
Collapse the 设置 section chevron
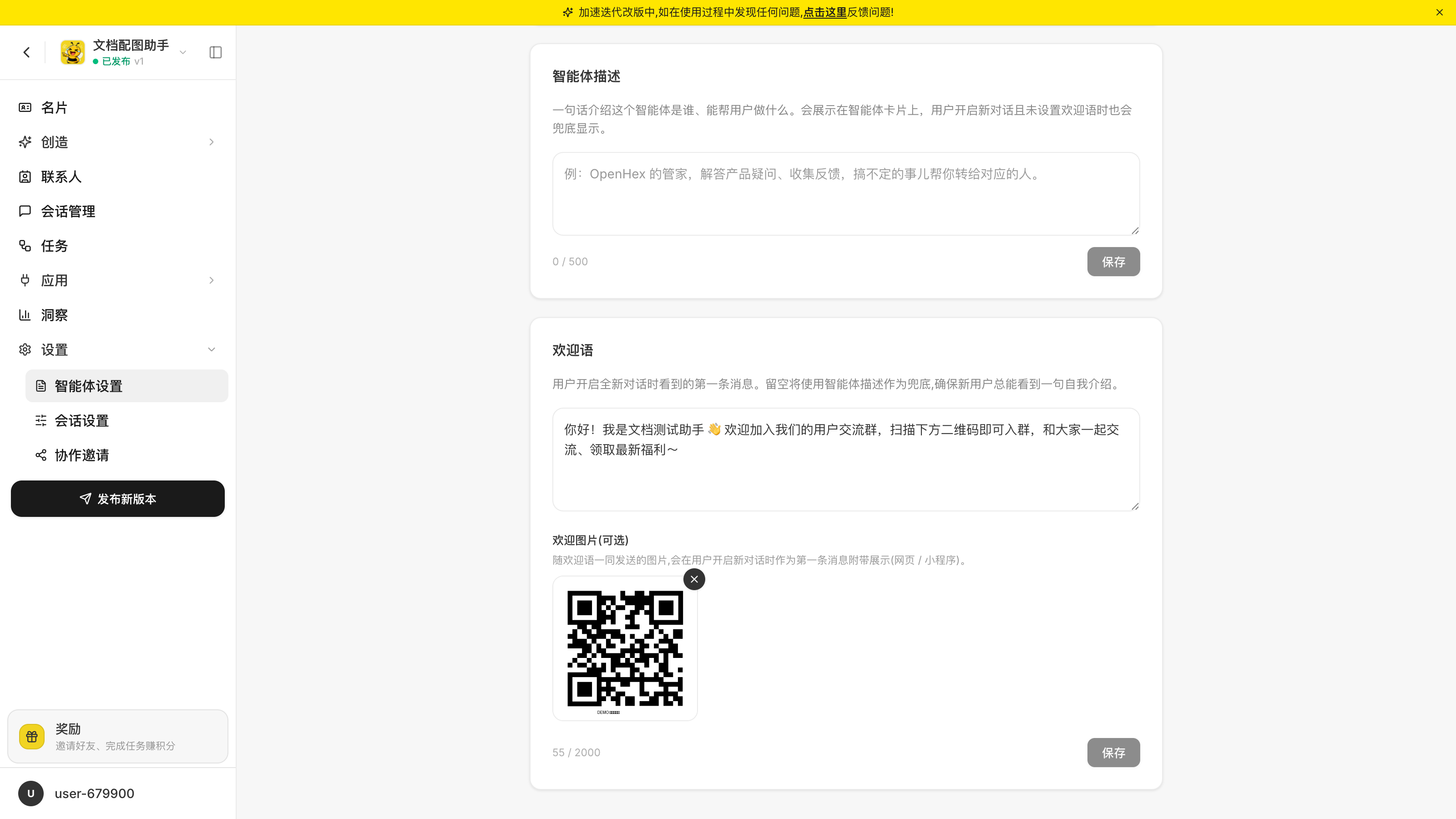(x=212, y=350)
